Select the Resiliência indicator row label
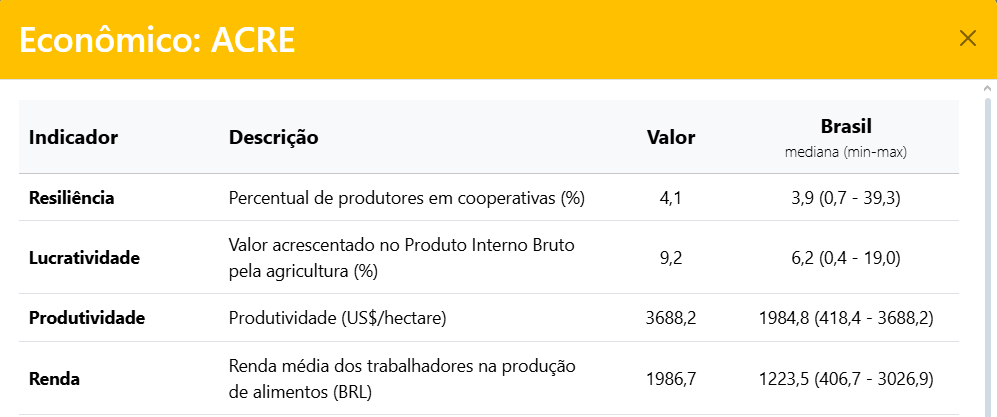This screenshot has width=997, height=417. point(72,198)
